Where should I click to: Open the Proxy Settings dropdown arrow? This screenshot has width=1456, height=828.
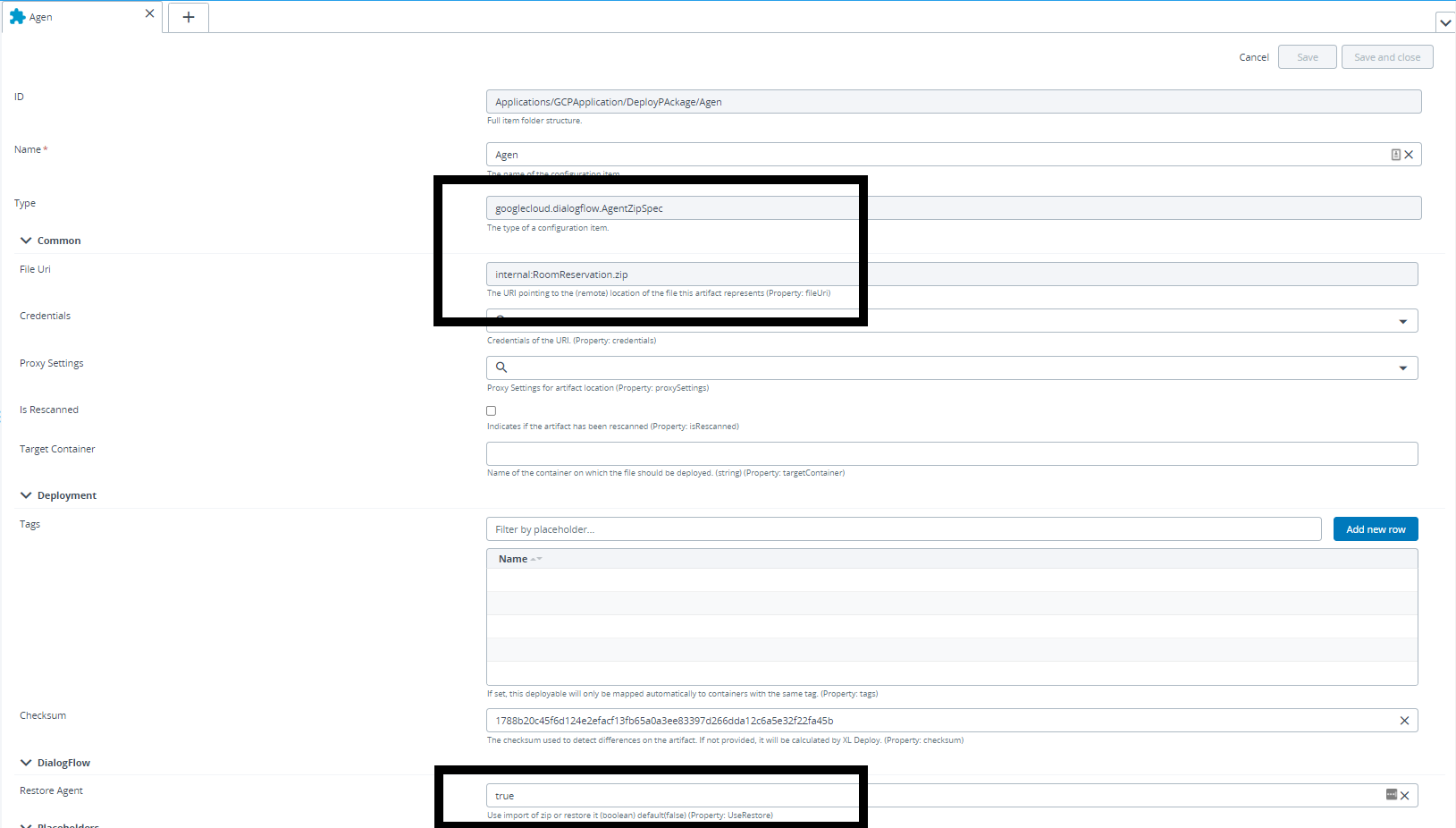point(1402,368)
